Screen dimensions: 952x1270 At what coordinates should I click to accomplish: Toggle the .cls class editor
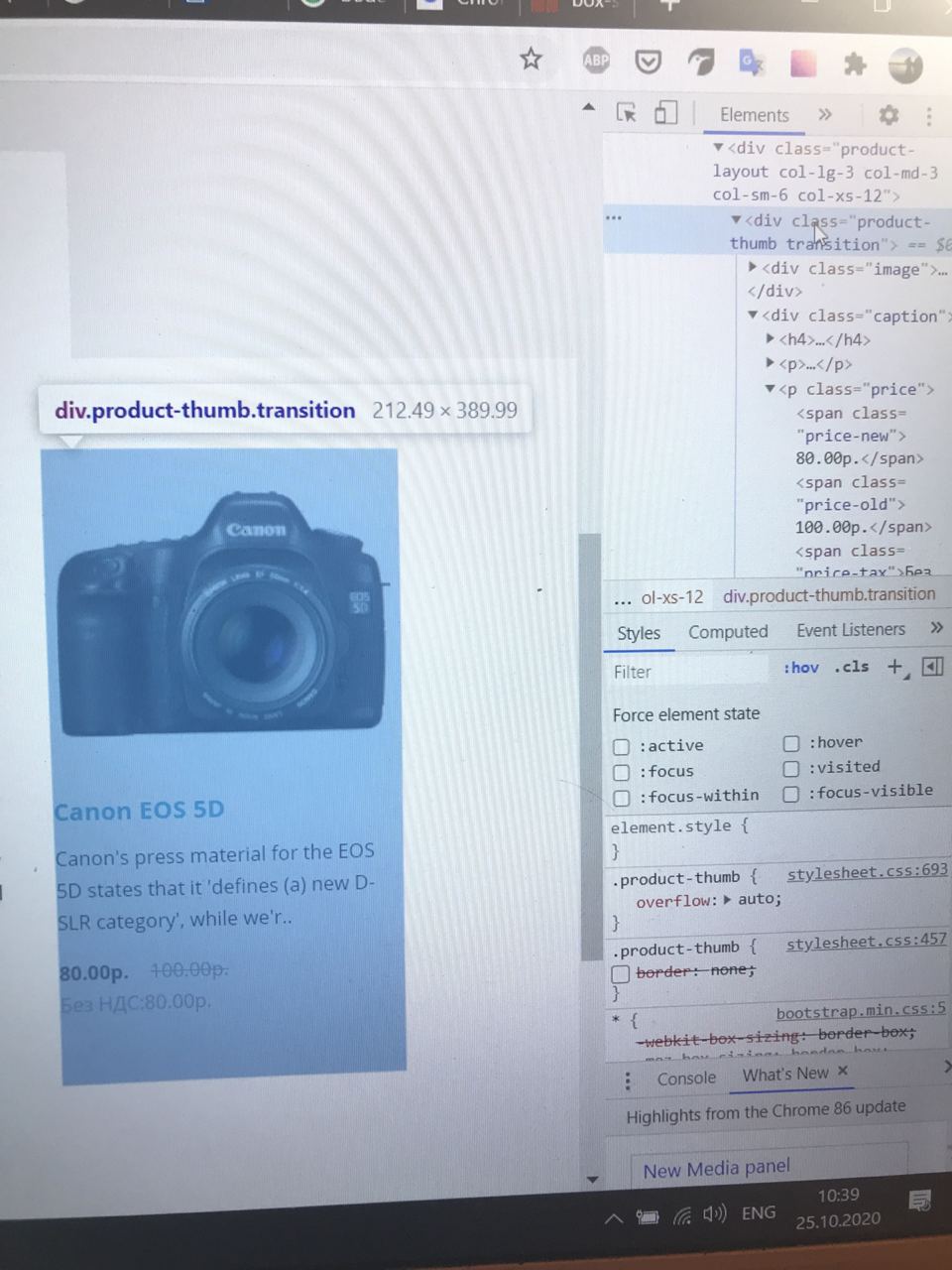852,667
